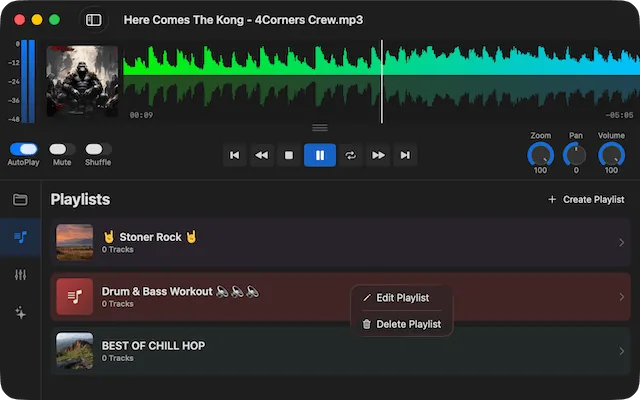This screenshot has height=400, width=640.
Task: Click the Zoom value 100
Action: click(540, 170)
